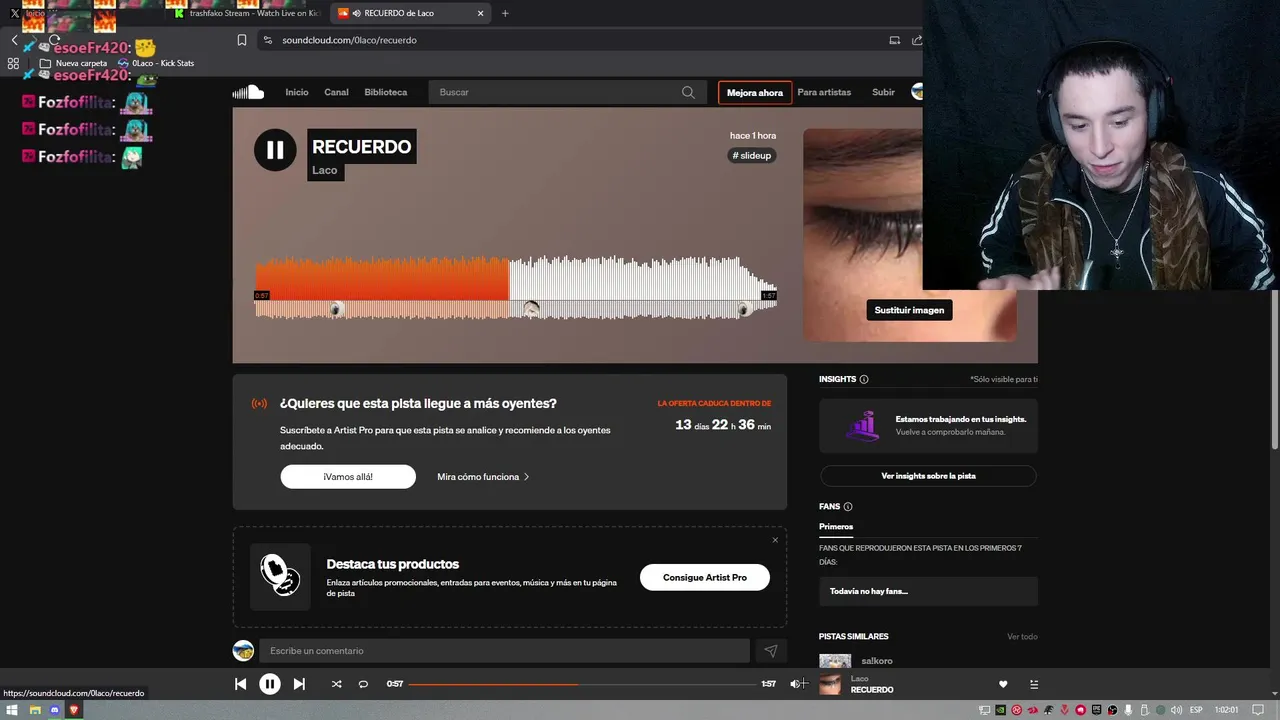Skip to previous track in the player bar
This screenshot has height=720, width=1280.
point(240,684)
